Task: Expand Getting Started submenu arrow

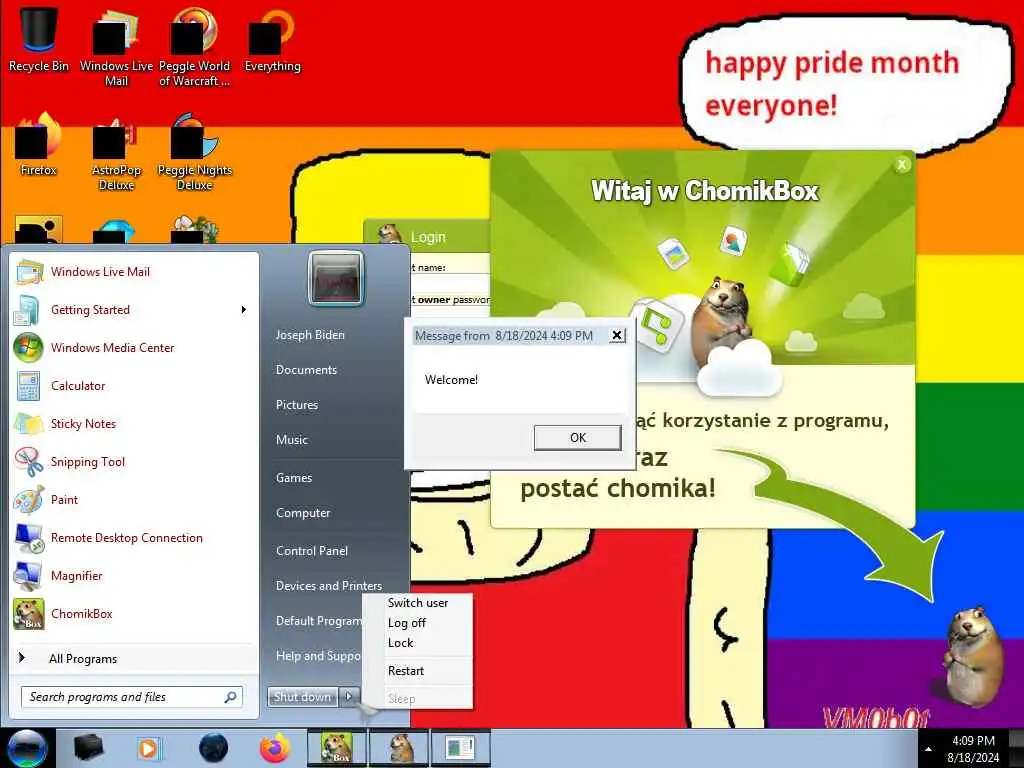Action: click(x=244, y=310)
